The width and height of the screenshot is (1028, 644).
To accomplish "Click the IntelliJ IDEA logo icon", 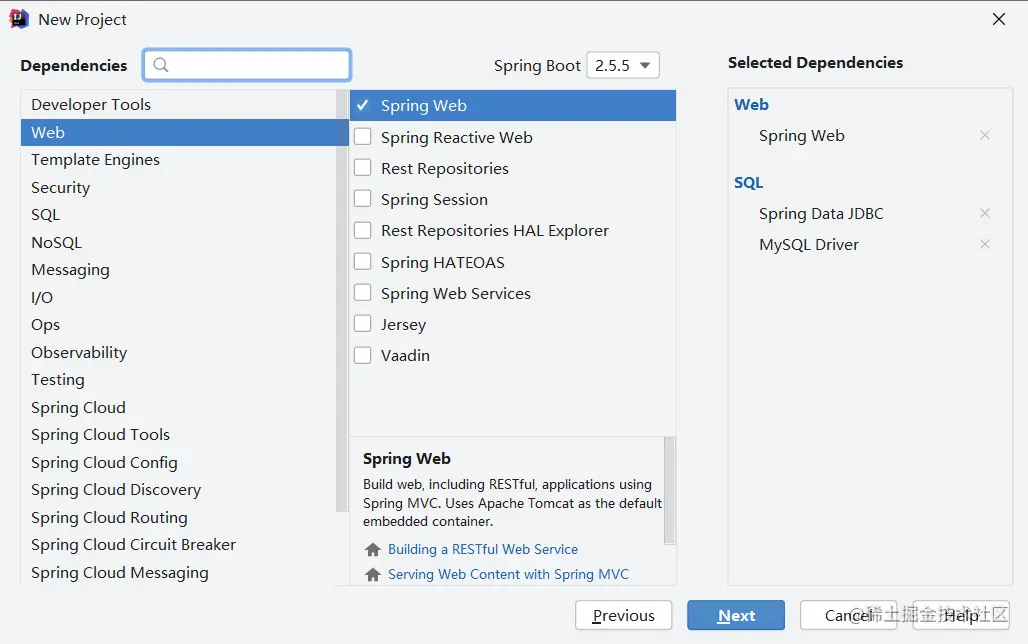I will tap(19, 19).
